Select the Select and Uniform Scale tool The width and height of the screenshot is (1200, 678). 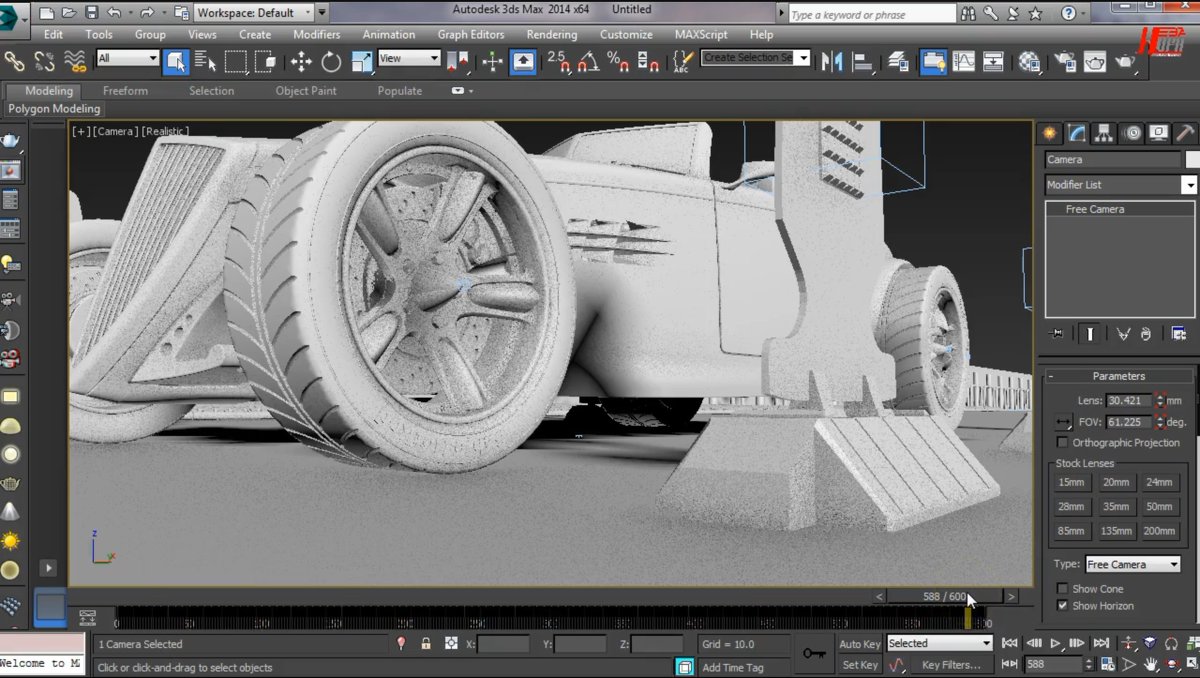pos(359,62)
